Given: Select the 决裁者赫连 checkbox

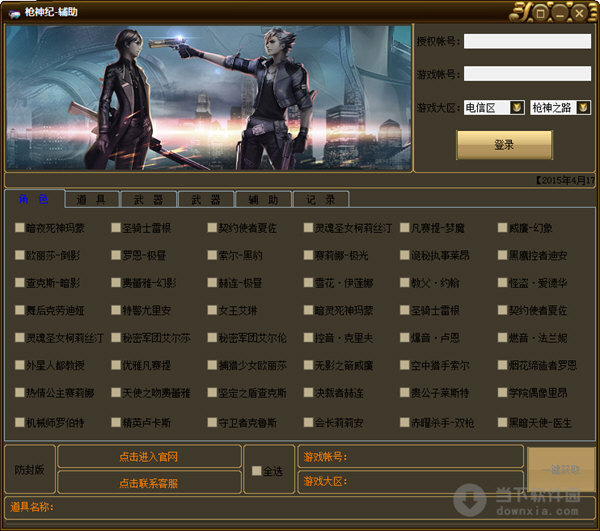Looking at the screenshot, I should tap(308, 393).
